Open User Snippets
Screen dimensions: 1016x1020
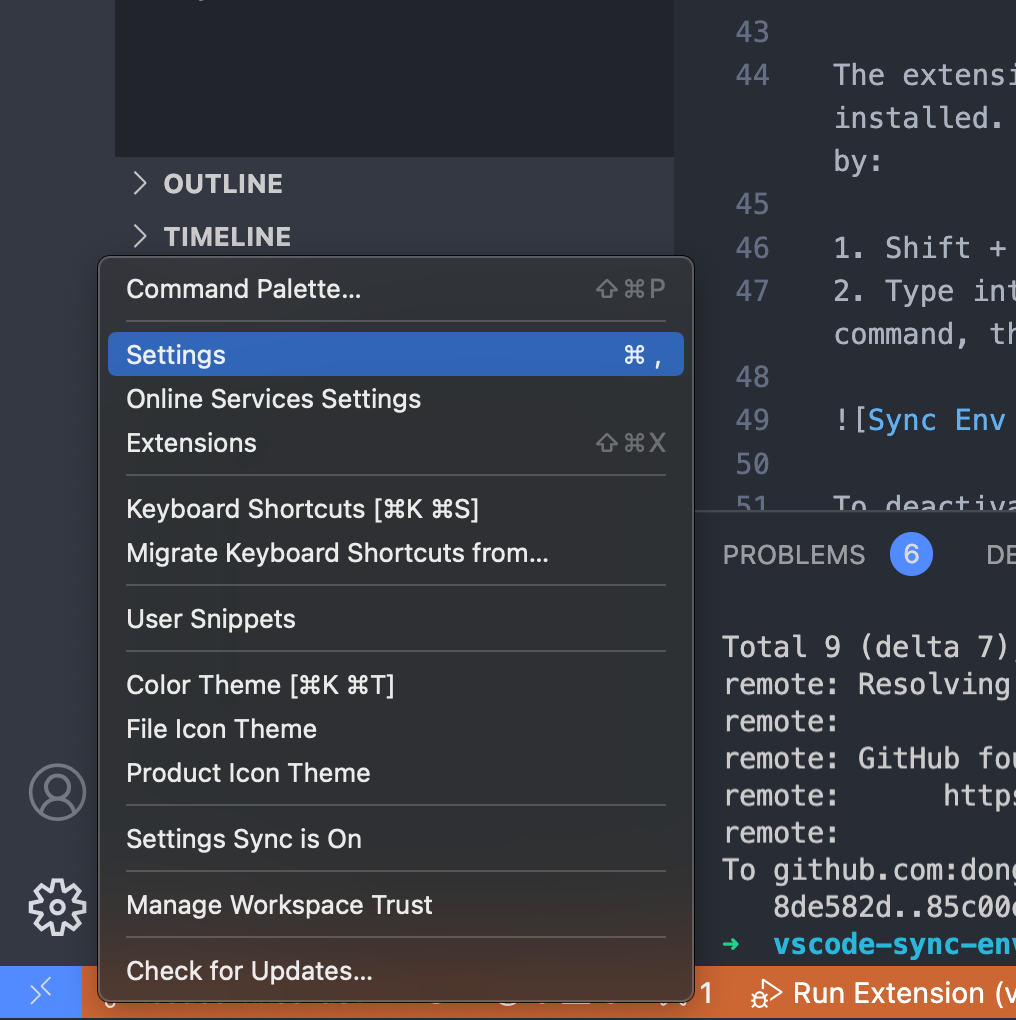pyautogui.click(x=395, y=619)
